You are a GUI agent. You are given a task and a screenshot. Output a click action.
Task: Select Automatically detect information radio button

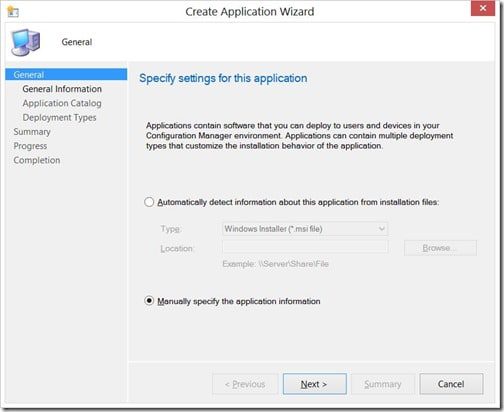click(149, 202)
